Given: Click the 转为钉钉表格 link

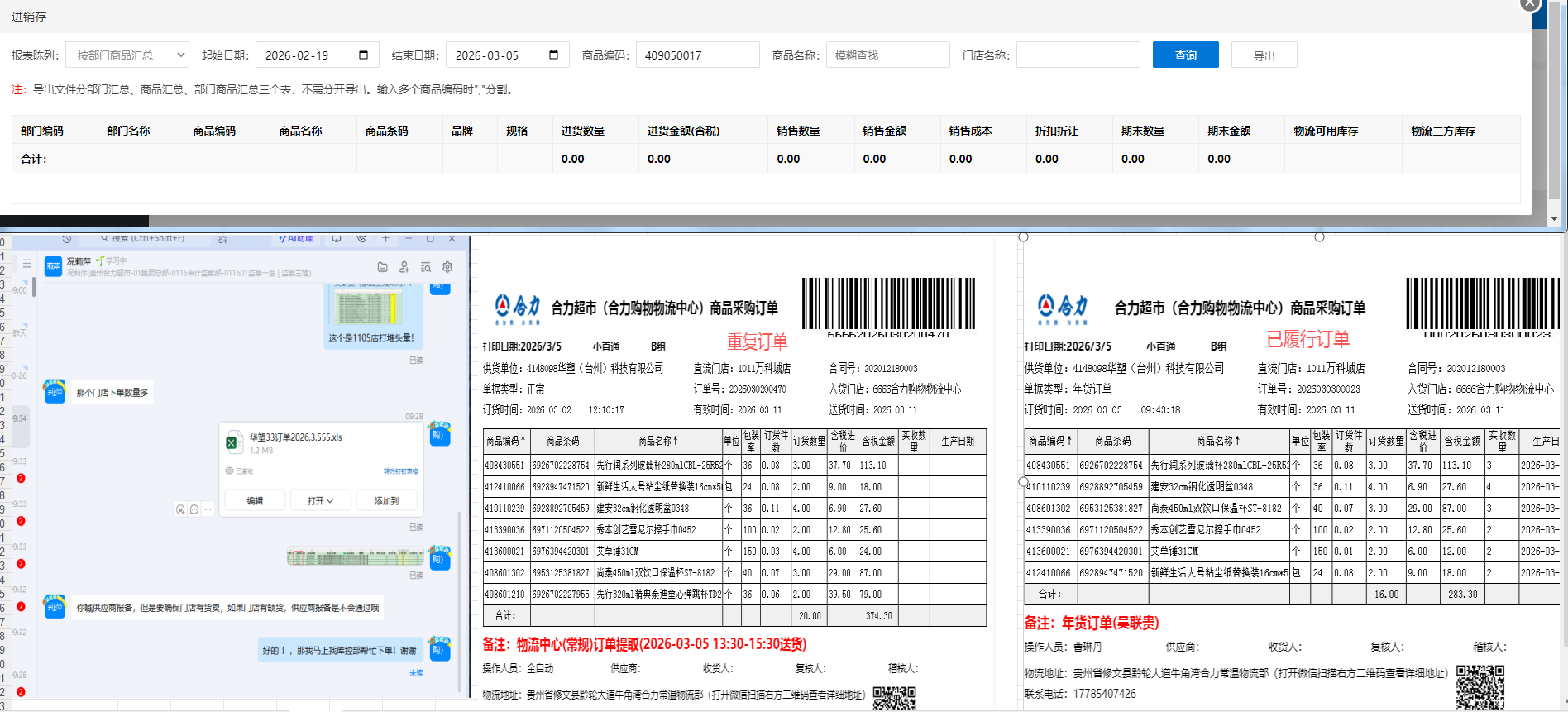Looking at the screenshot, I should coord(400,471).
